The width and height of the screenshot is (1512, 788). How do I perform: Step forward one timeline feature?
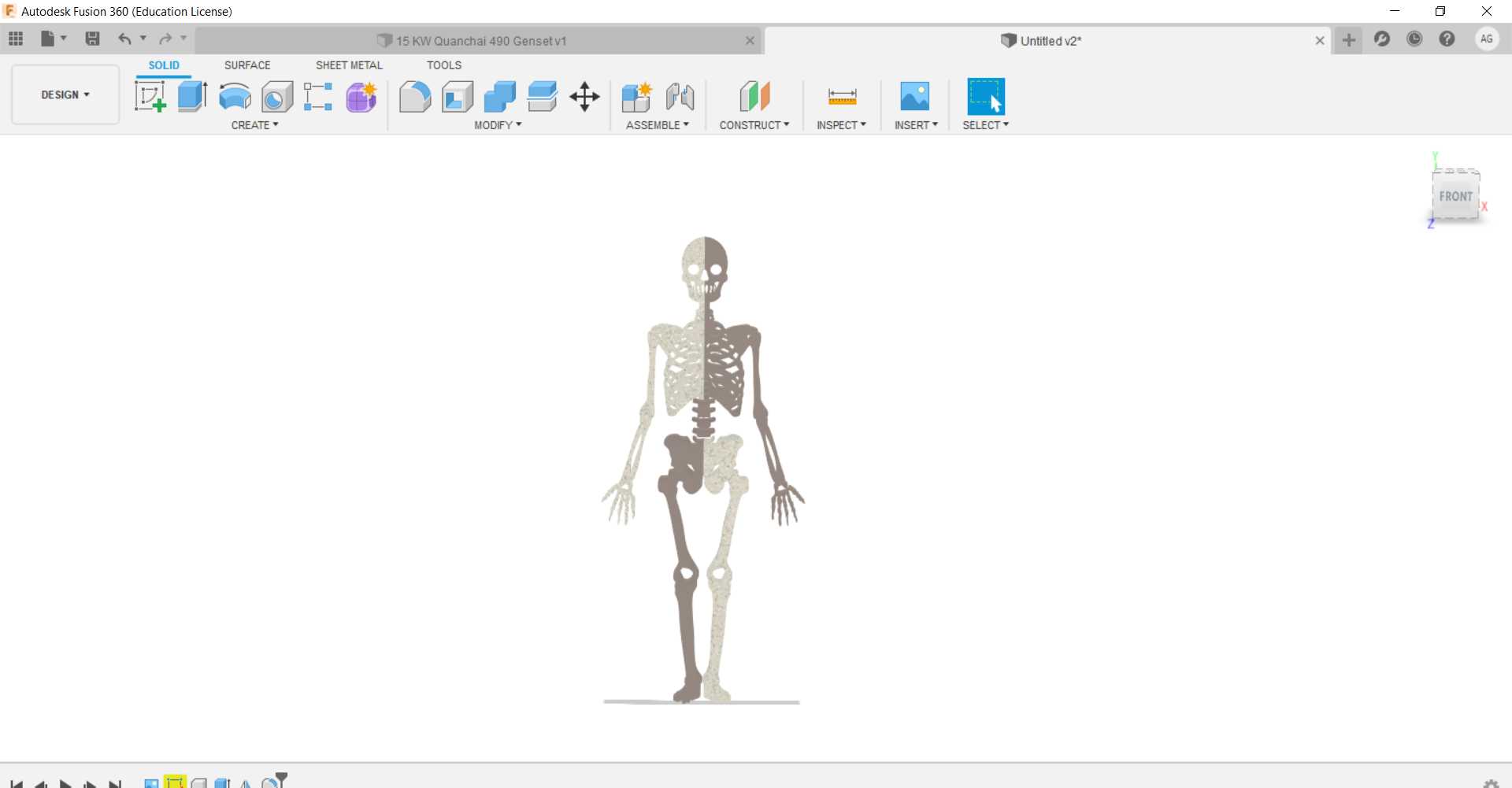pyautogui.click(x=90, y=784)
